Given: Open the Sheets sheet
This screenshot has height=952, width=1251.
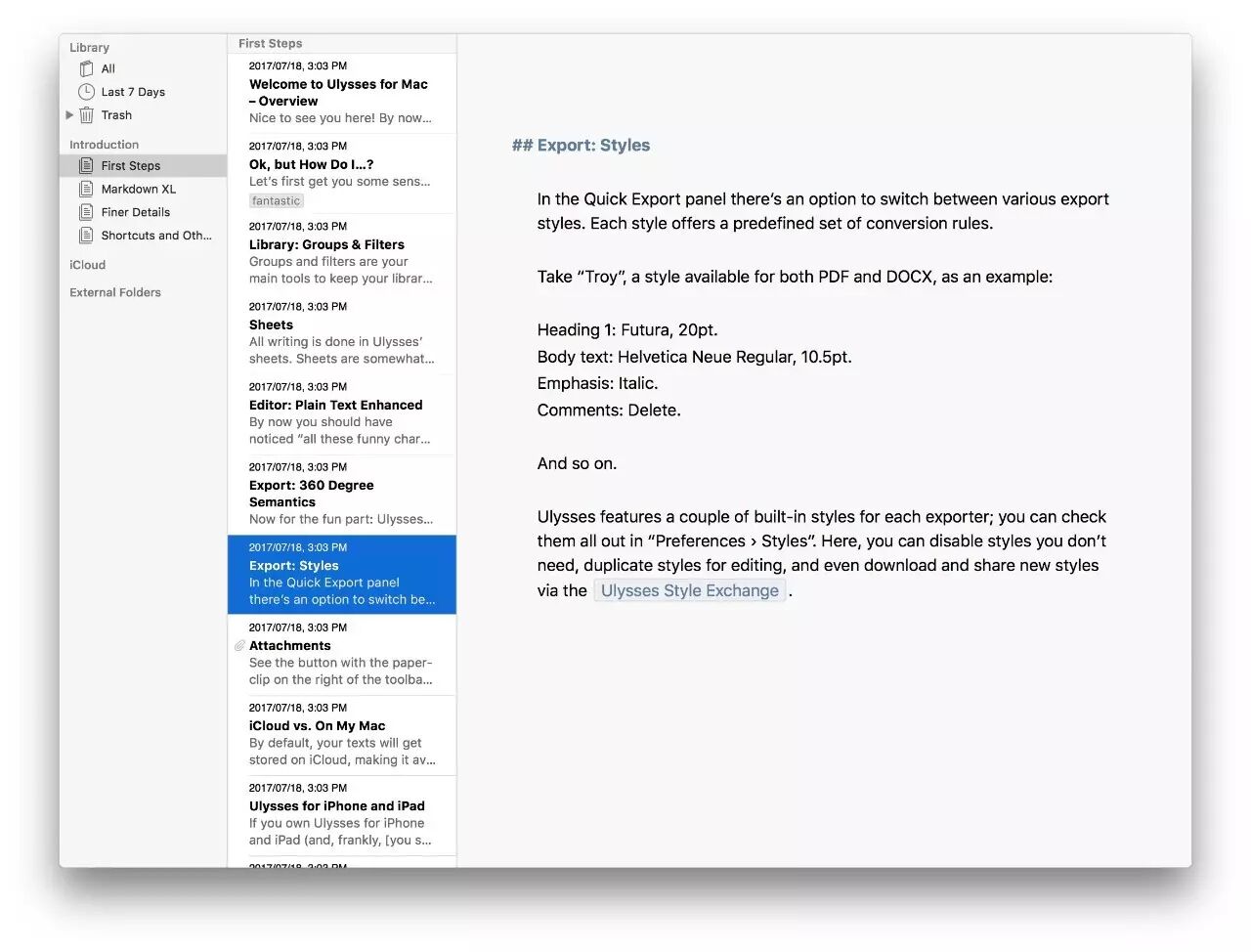Looking at the screenshot, I should coord(342,333).
